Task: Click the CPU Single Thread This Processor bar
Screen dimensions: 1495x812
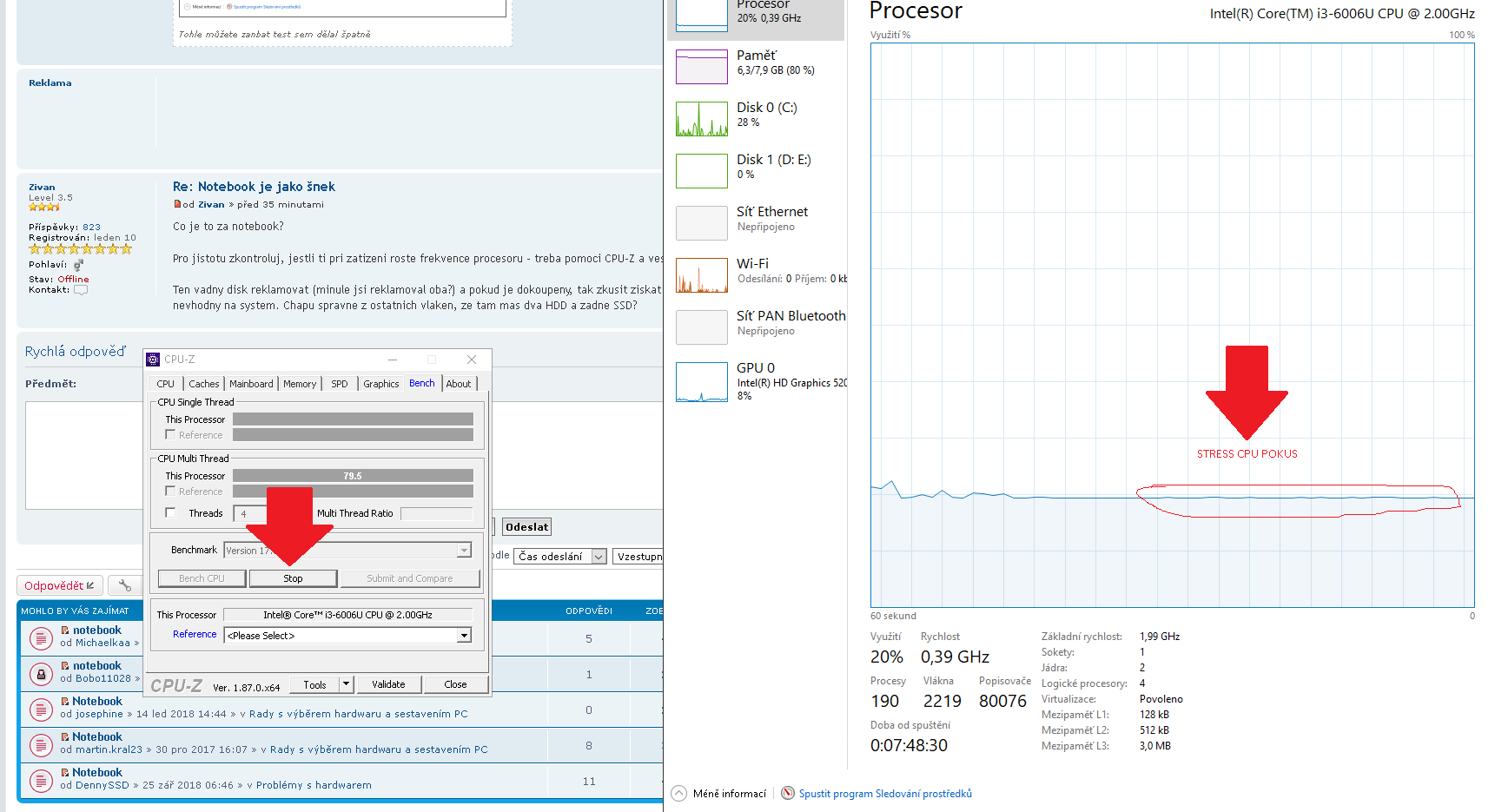Action: [353, 419]
